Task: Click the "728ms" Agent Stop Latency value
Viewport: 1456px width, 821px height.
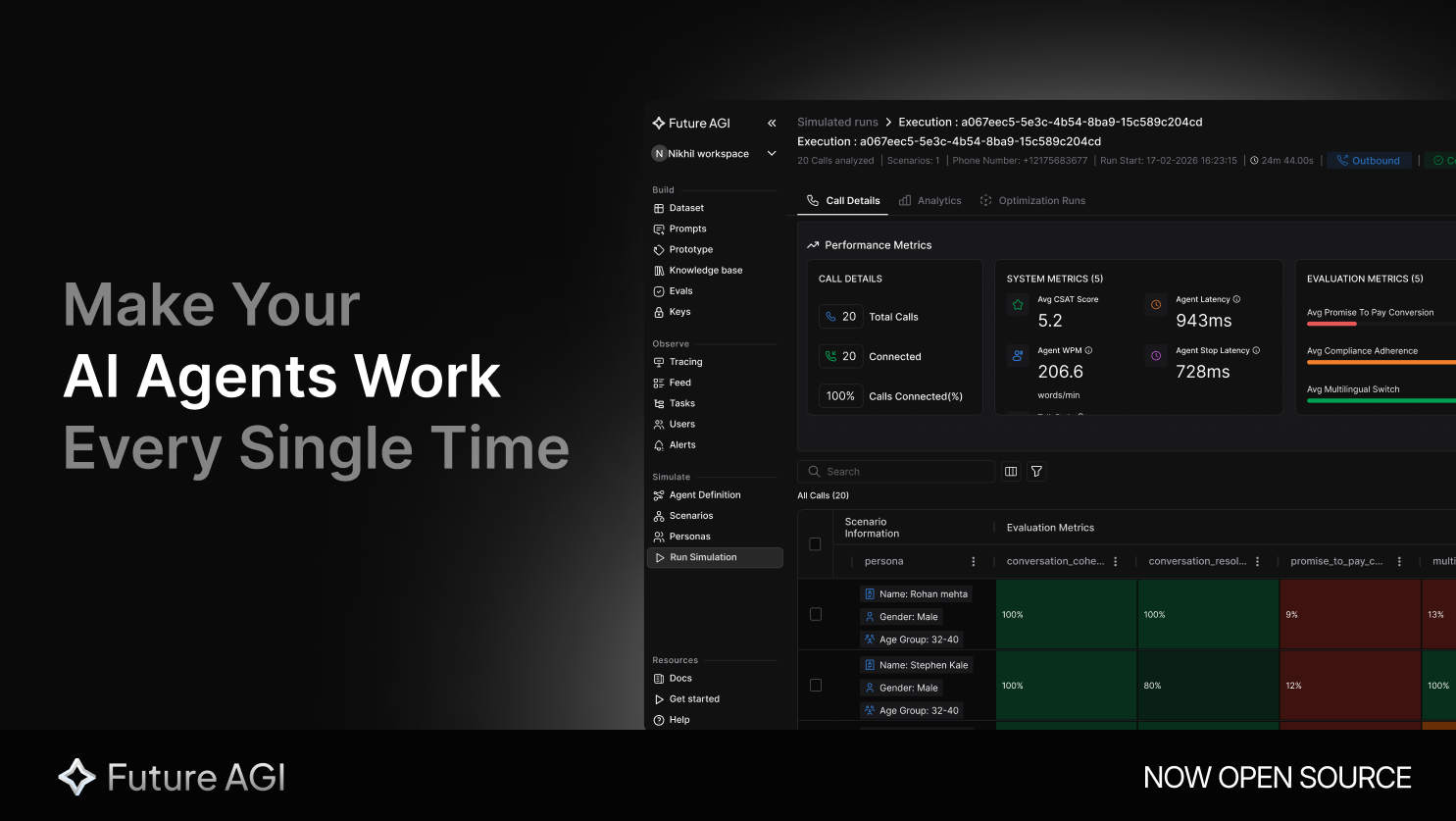Action: click(x=1203, y=372)
